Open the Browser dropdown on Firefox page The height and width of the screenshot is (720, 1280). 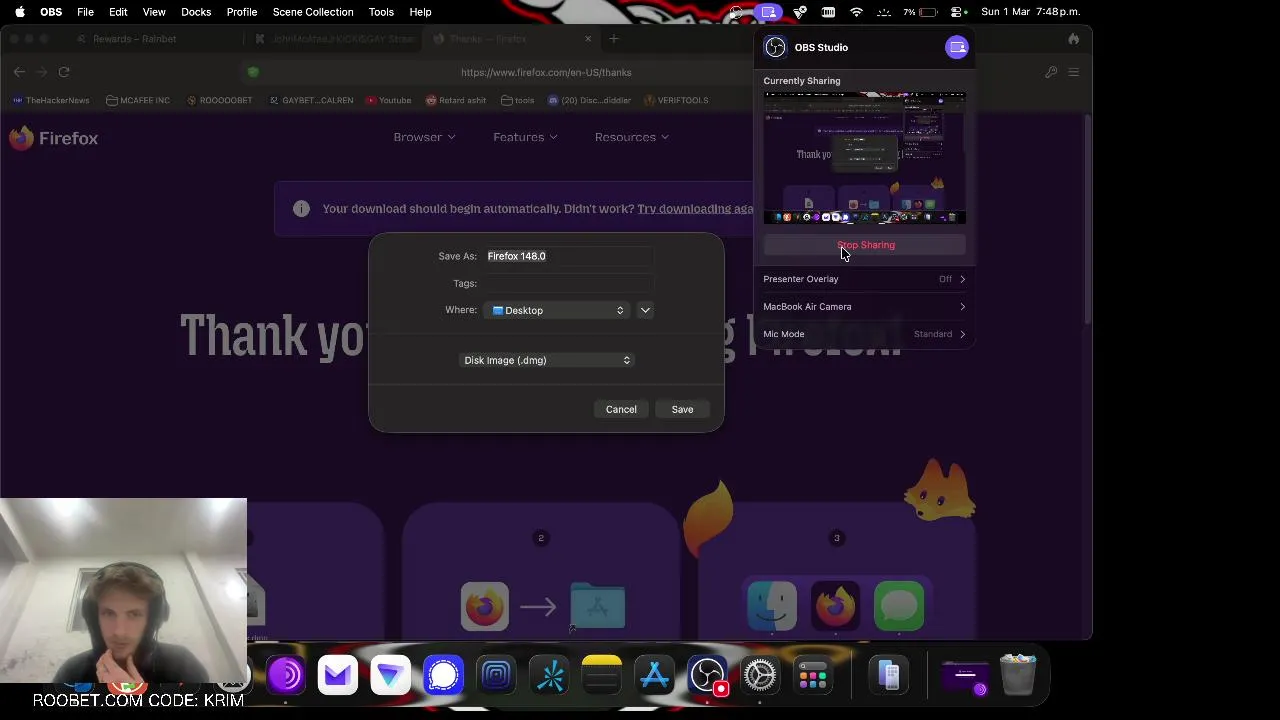click(x=424, y=137)
